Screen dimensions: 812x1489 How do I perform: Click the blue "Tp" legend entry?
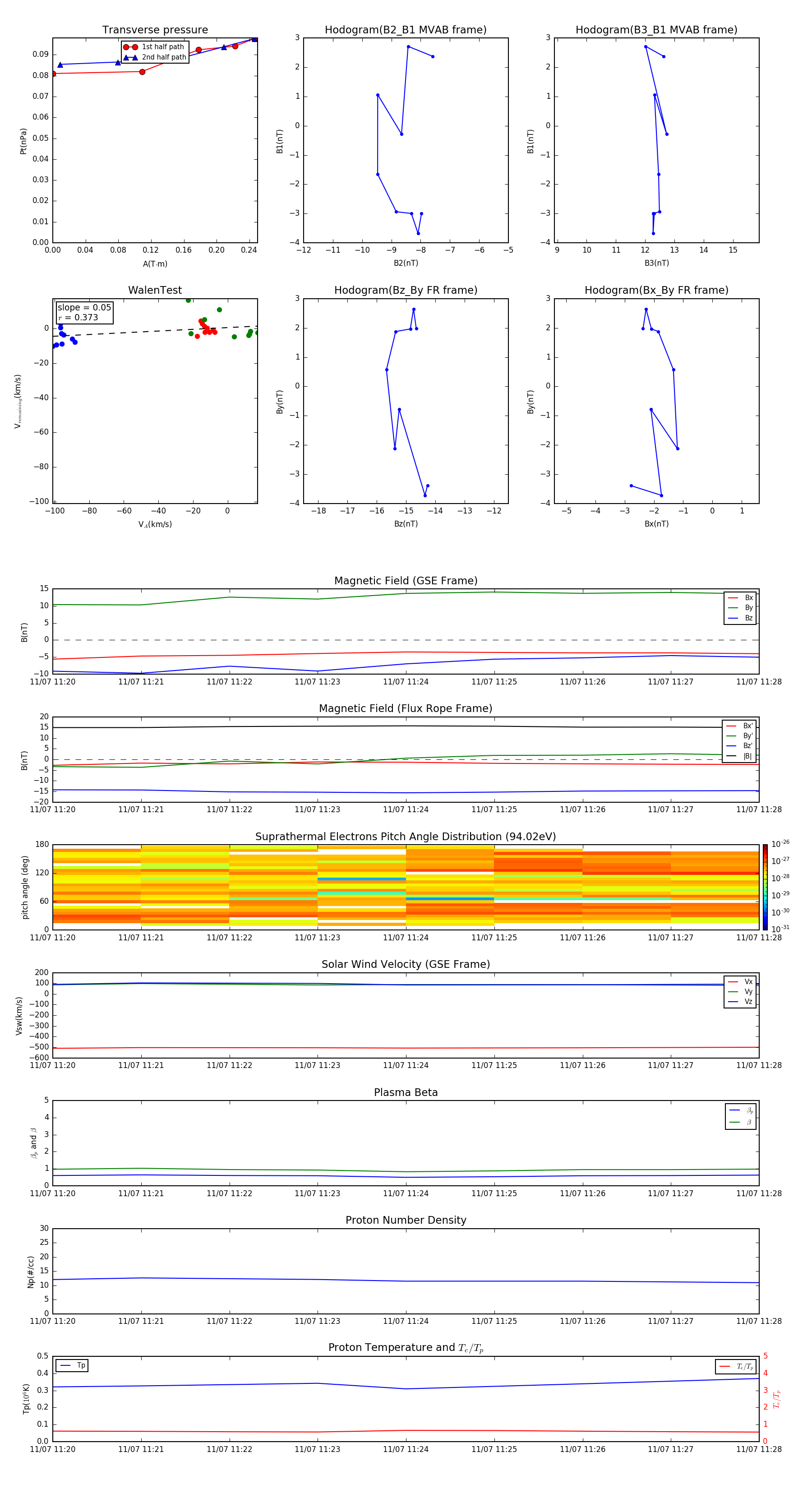[72, 1366]
